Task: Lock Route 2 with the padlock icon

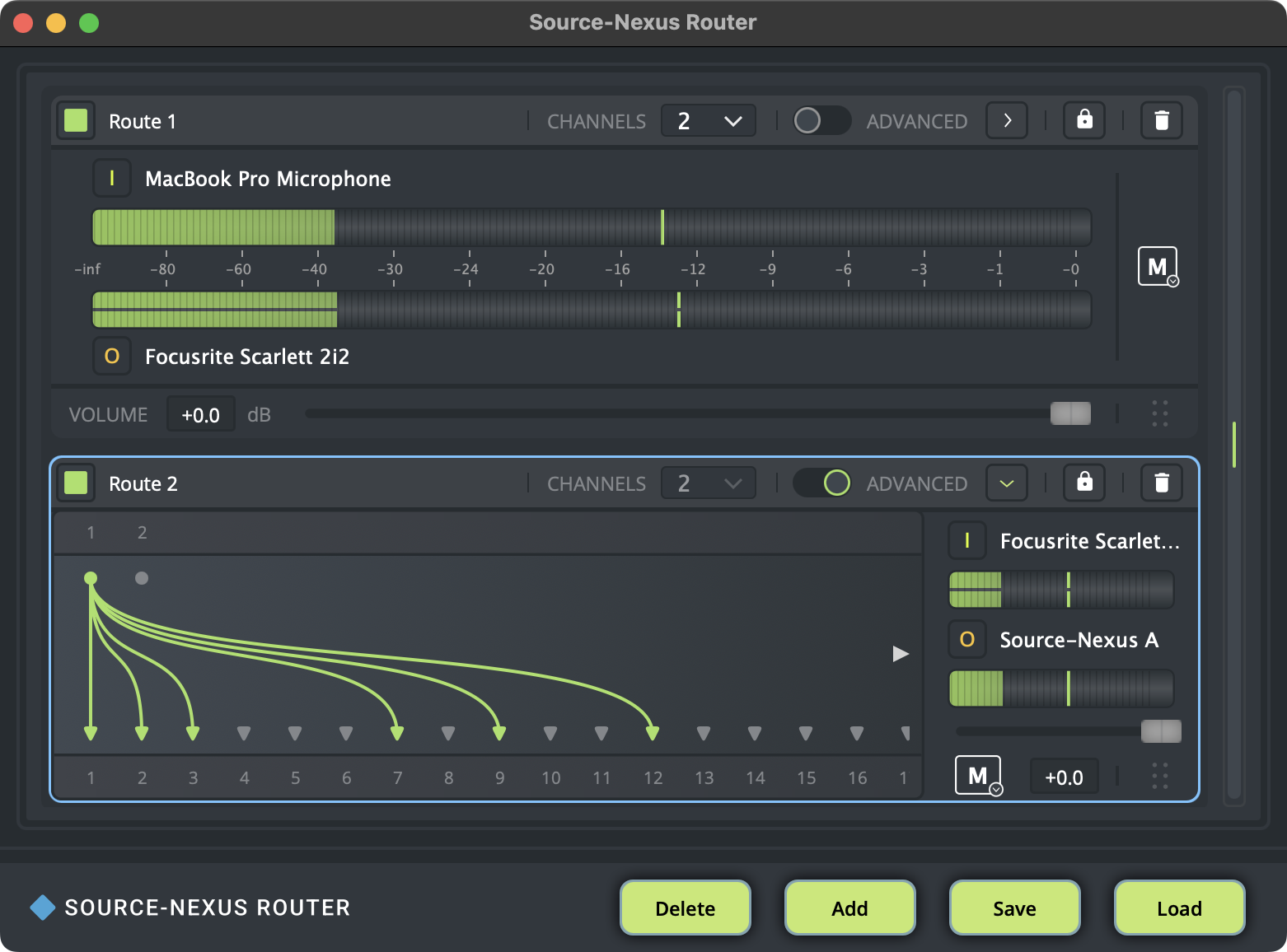Action: 1084,483
